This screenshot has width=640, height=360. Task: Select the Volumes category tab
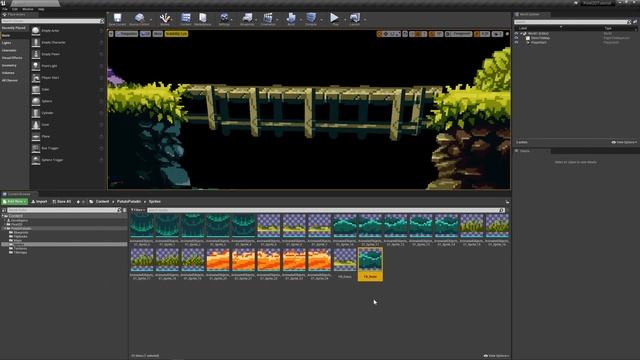pyautogui.click(x=8, y=73)
